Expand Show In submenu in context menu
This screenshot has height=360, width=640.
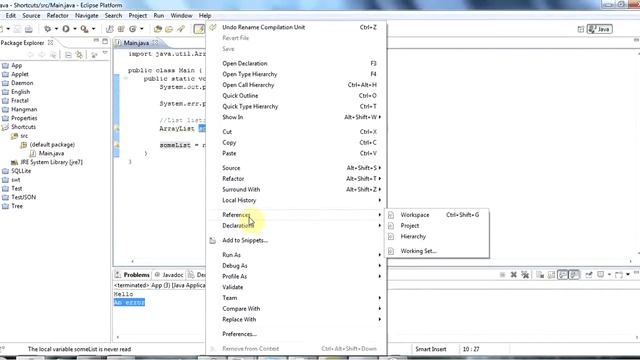296,117
